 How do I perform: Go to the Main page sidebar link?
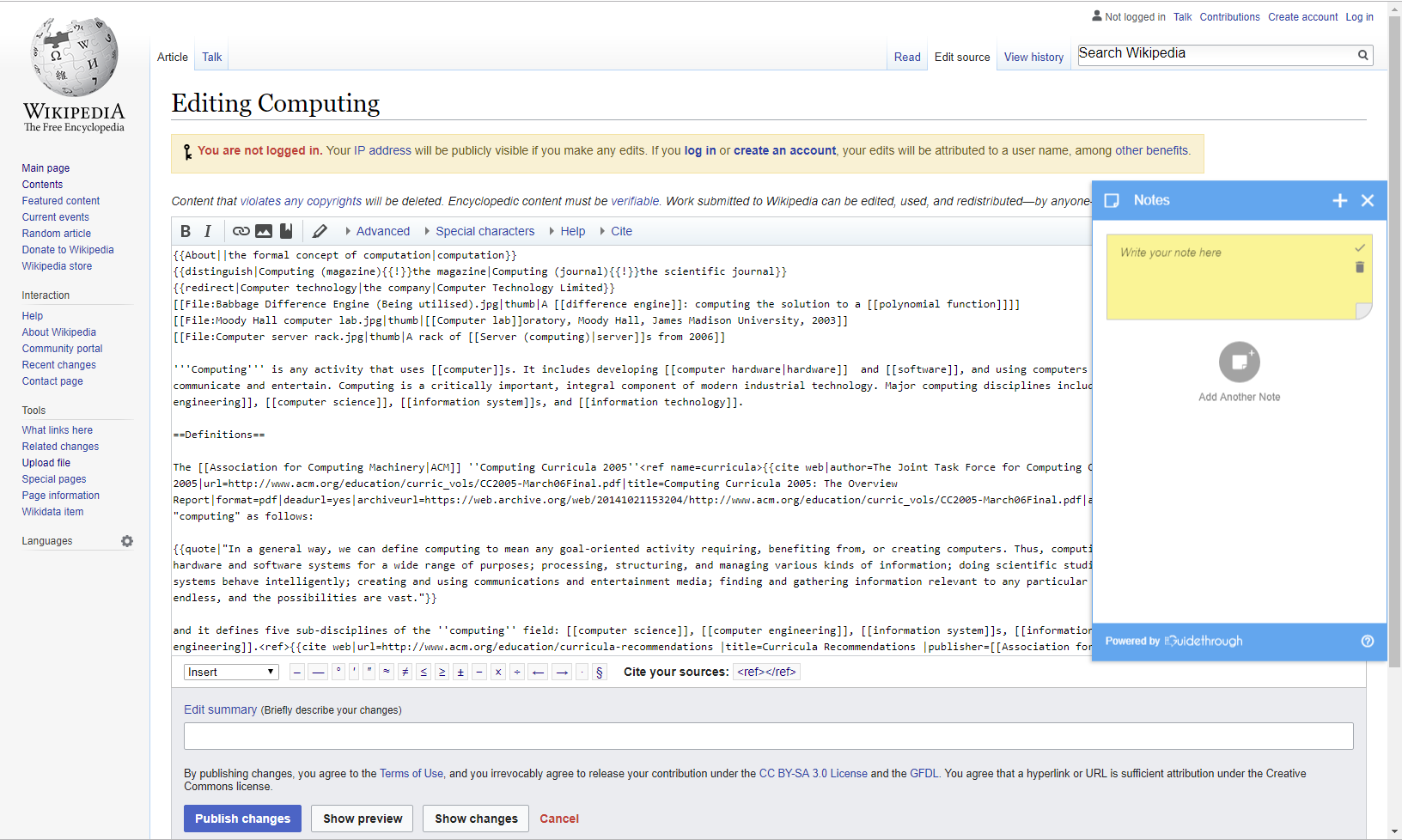(x=46, y=168)
